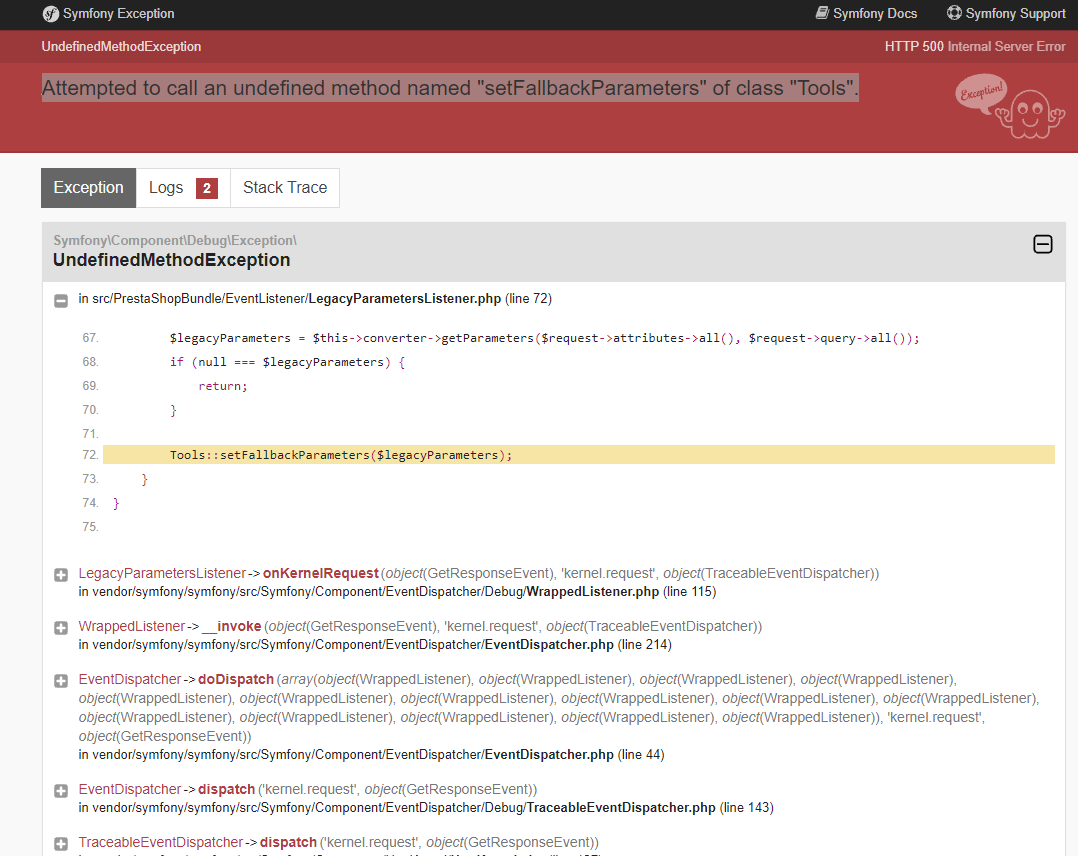
Task: Click the UndefinedMethodException title in red bar
Action: click(121, 46)
